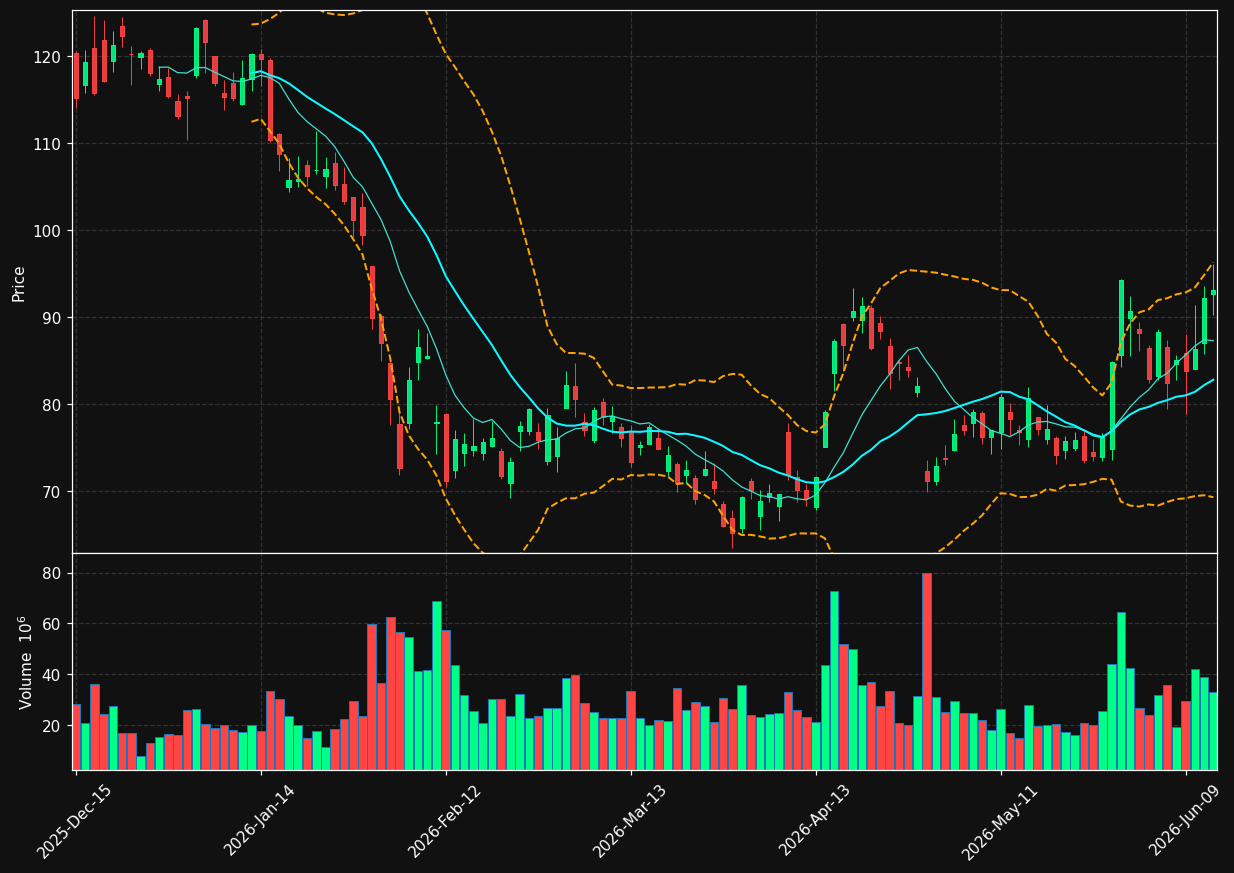The image size is (1234, 873).
Task: Click the Volume 10⁶ axis title
Action: [x=25, y=662]
